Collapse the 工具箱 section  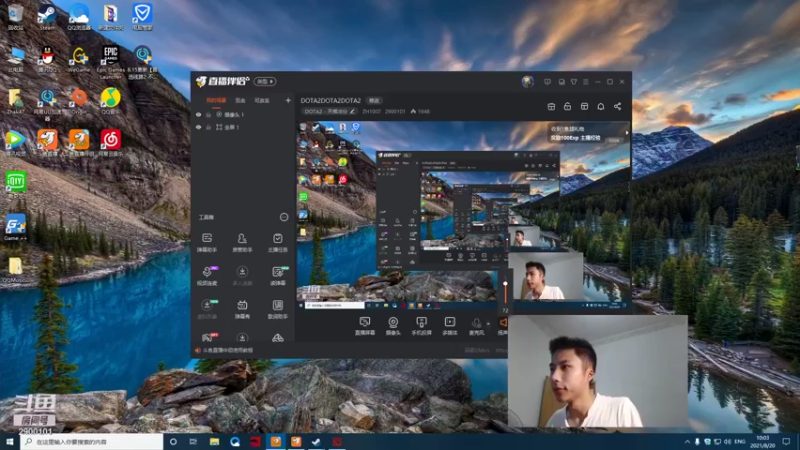click(x=284, y=216)
